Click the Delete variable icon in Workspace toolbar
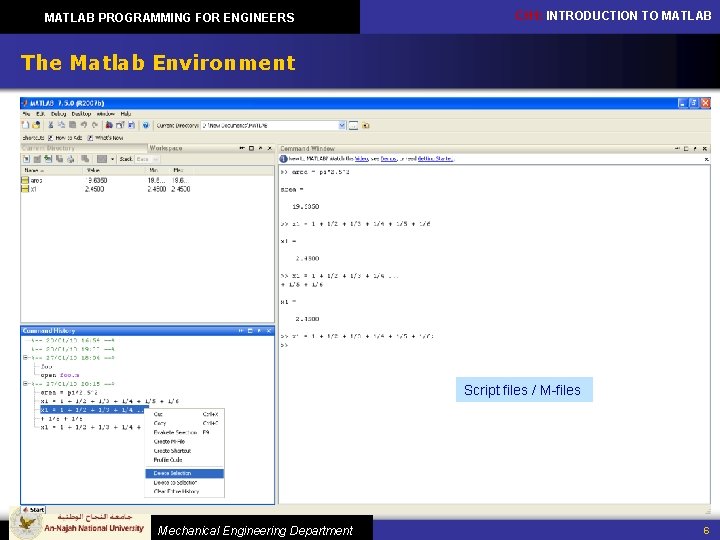The width and height of the screenshot is (720, 540). click(85, 159)
